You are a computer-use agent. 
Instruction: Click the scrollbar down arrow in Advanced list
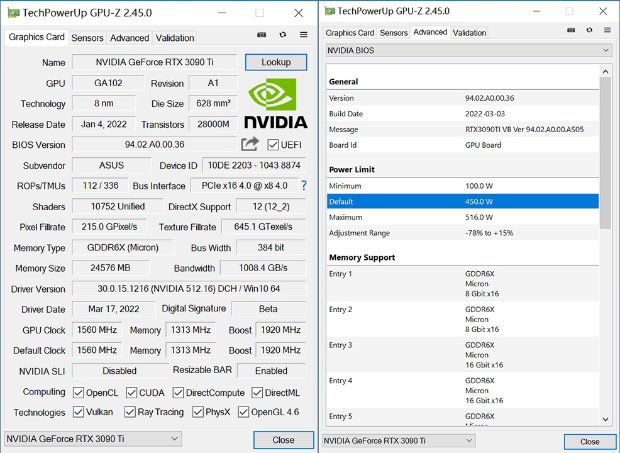(x=605, y=419)
